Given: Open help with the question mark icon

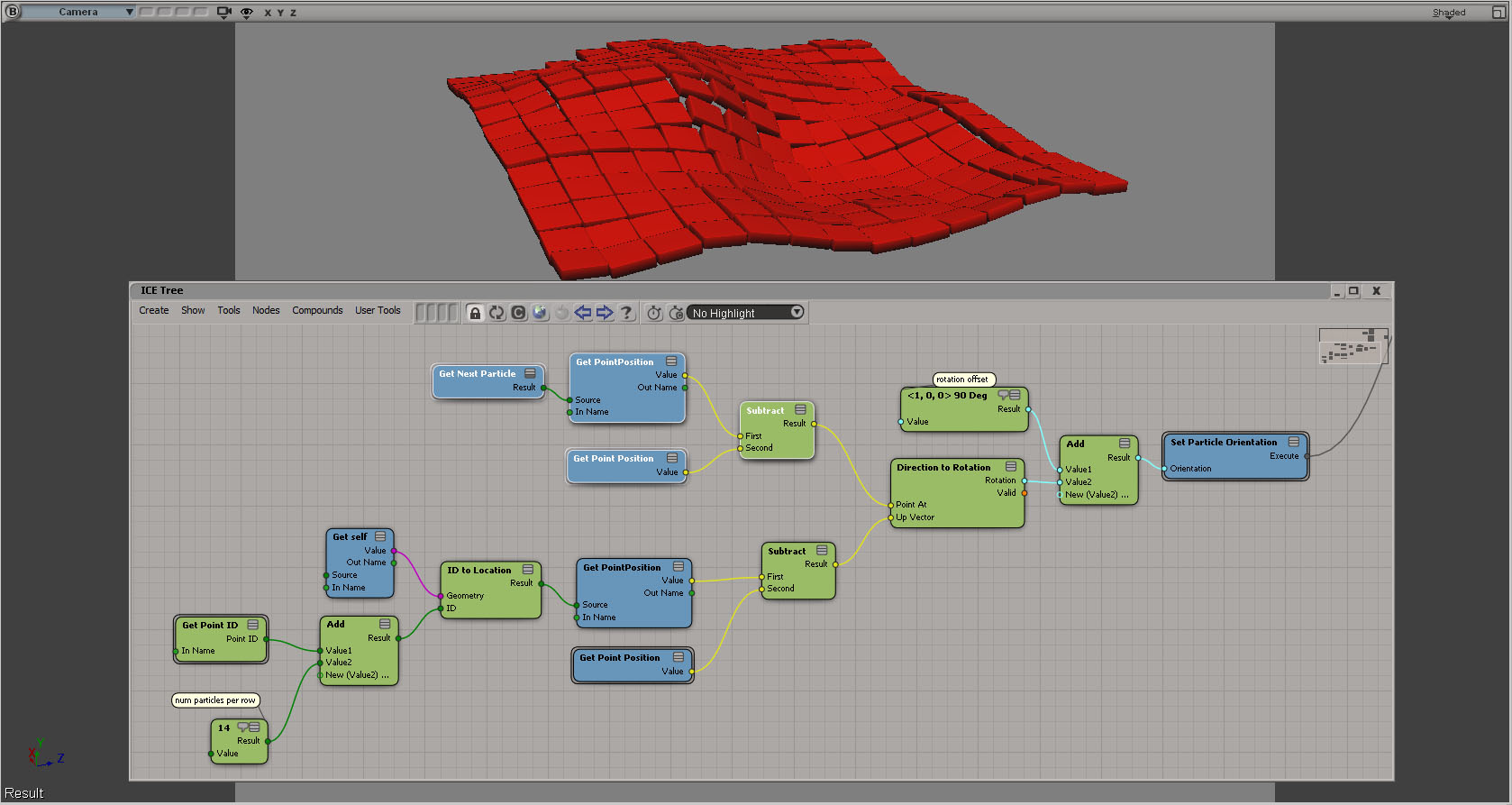Looking at the screenshot, I should pyautogui.click(x=626, y=313).
